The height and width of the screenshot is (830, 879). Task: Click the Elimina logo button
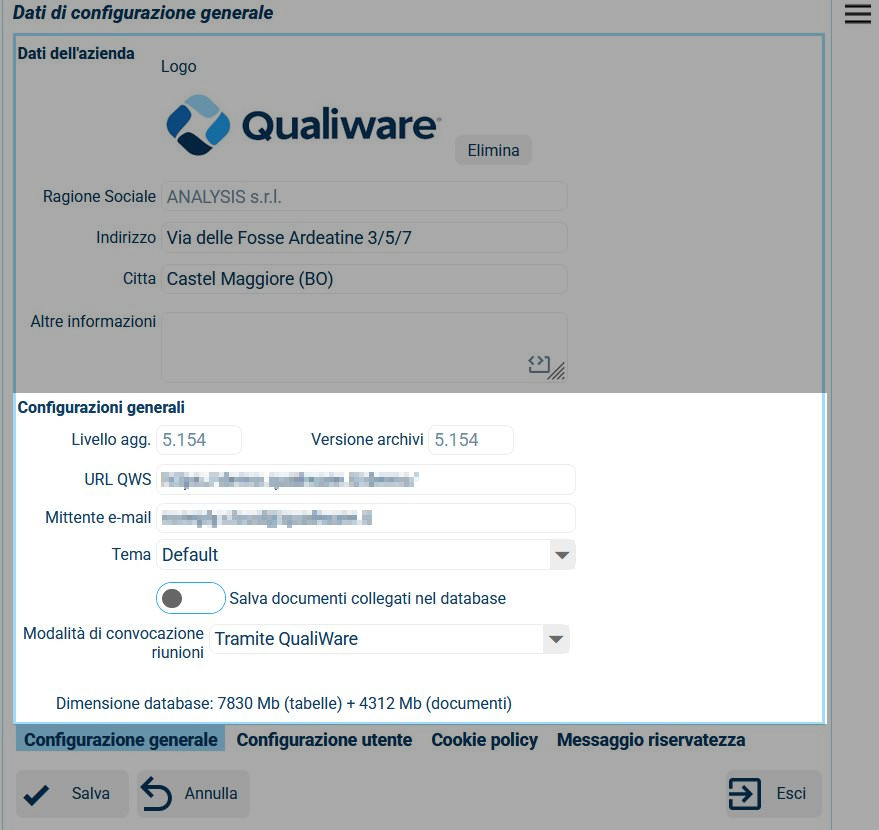pyautogui.click(x=493, y=150)
